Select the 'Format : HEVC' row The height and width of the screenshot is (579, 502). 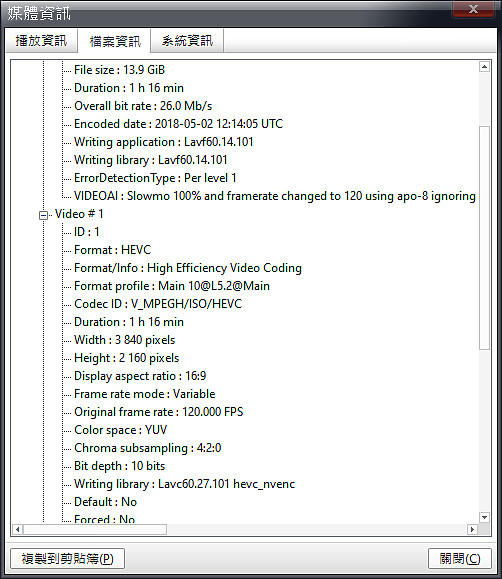point(113,250)
